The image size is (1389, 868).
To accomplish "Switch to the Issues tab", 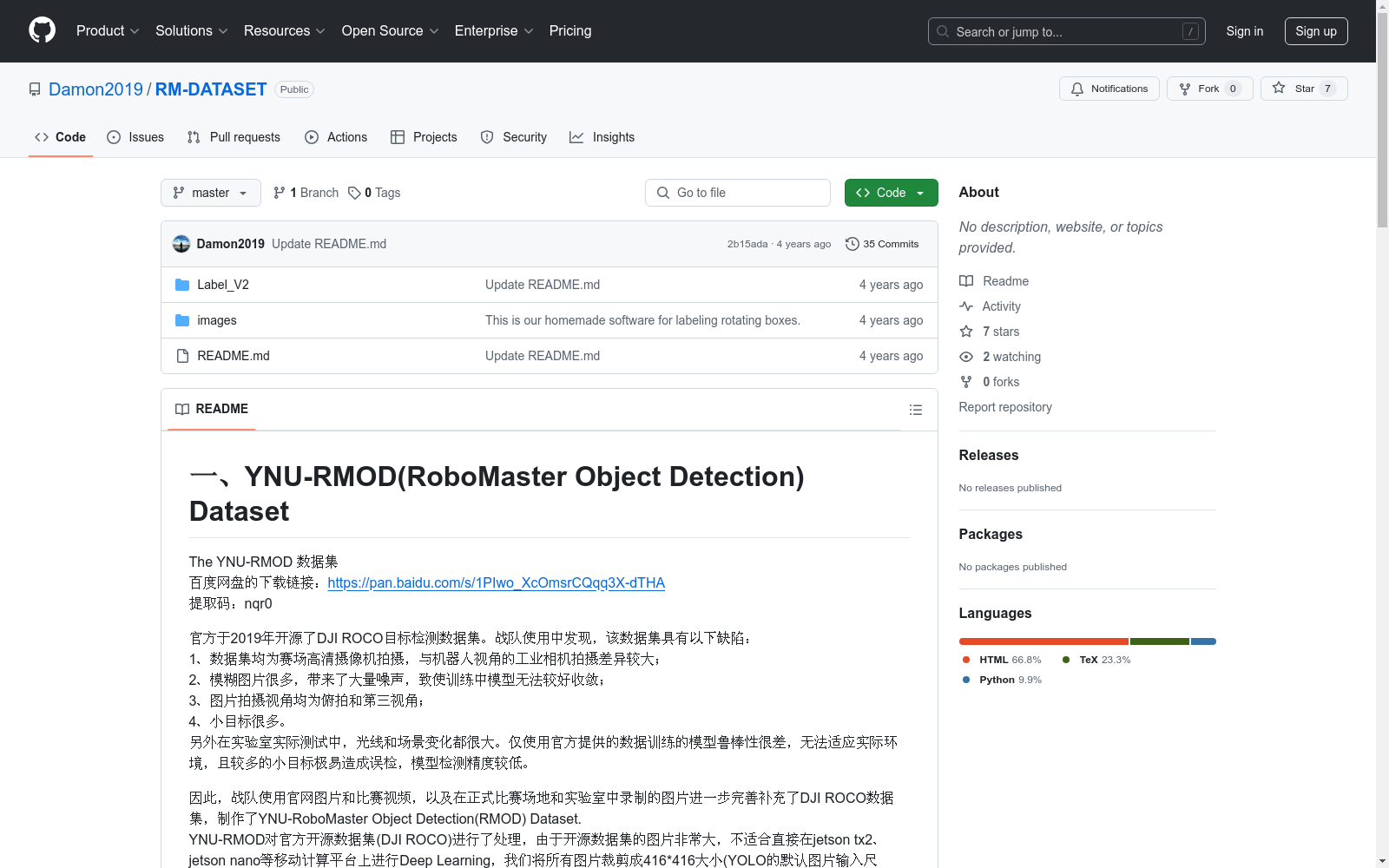I will (x=135, y=137).
